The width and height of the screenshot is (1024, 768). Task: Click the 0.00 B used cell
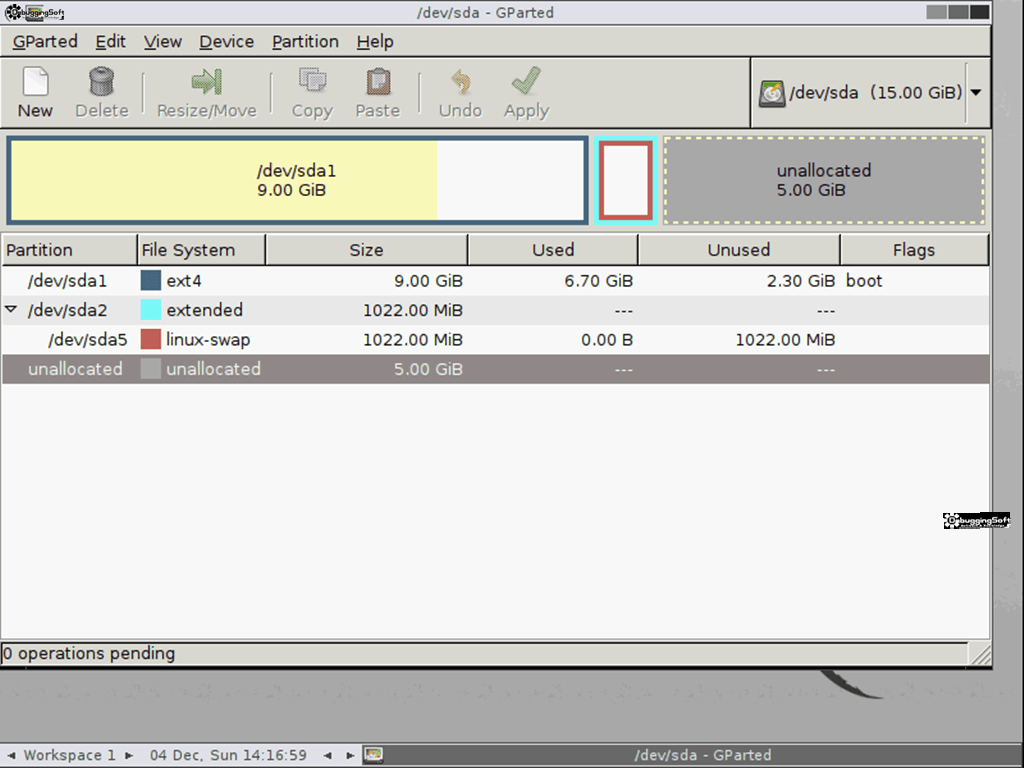click(x=607, y=340)
